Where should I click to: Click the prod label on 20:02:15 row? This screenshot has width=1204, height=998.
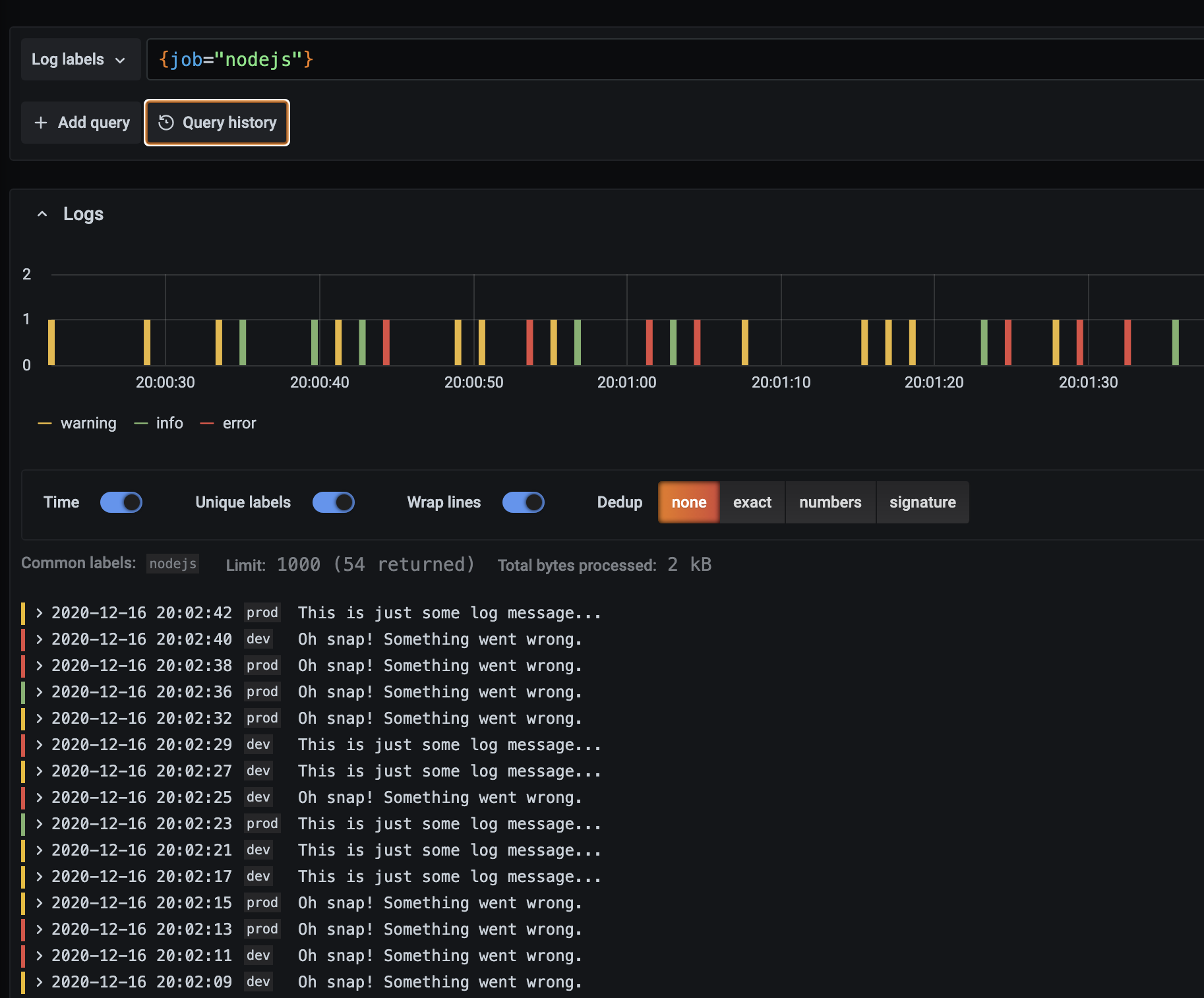[262, 902]
